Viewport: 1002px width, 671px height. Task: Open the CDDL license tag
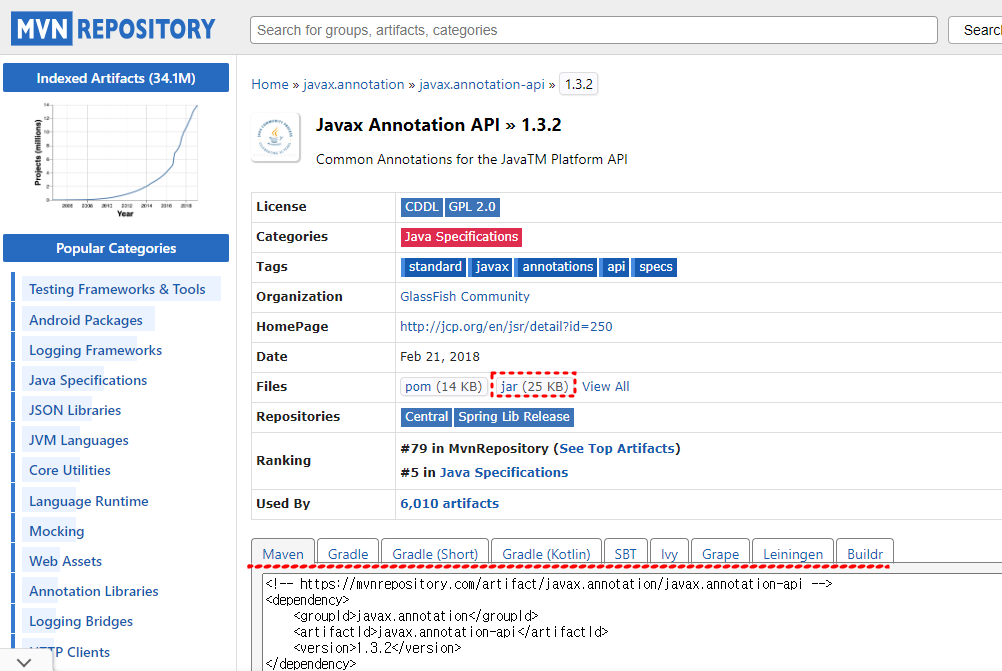(422, 207)
